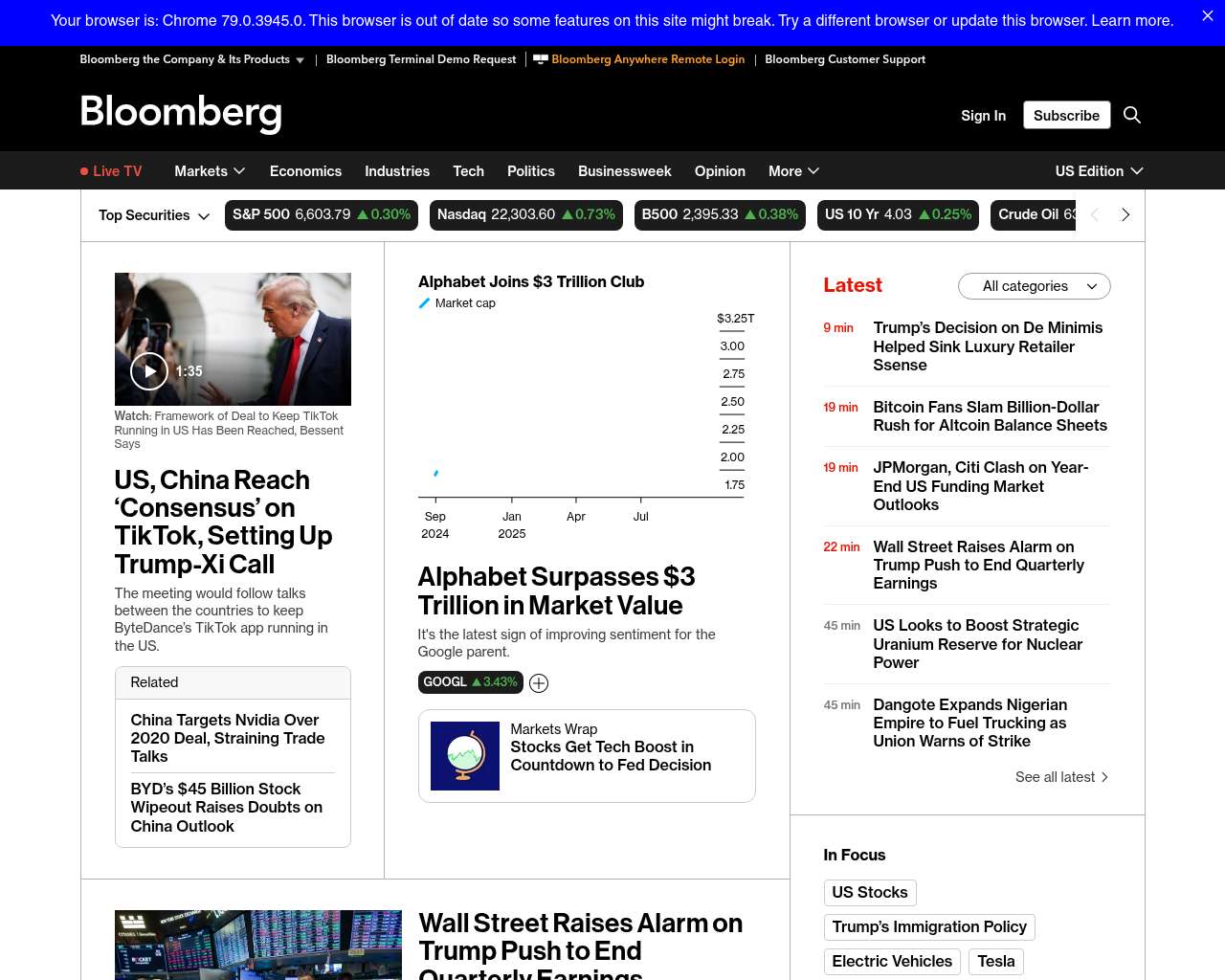Click the Live TV link

(111, 171)
